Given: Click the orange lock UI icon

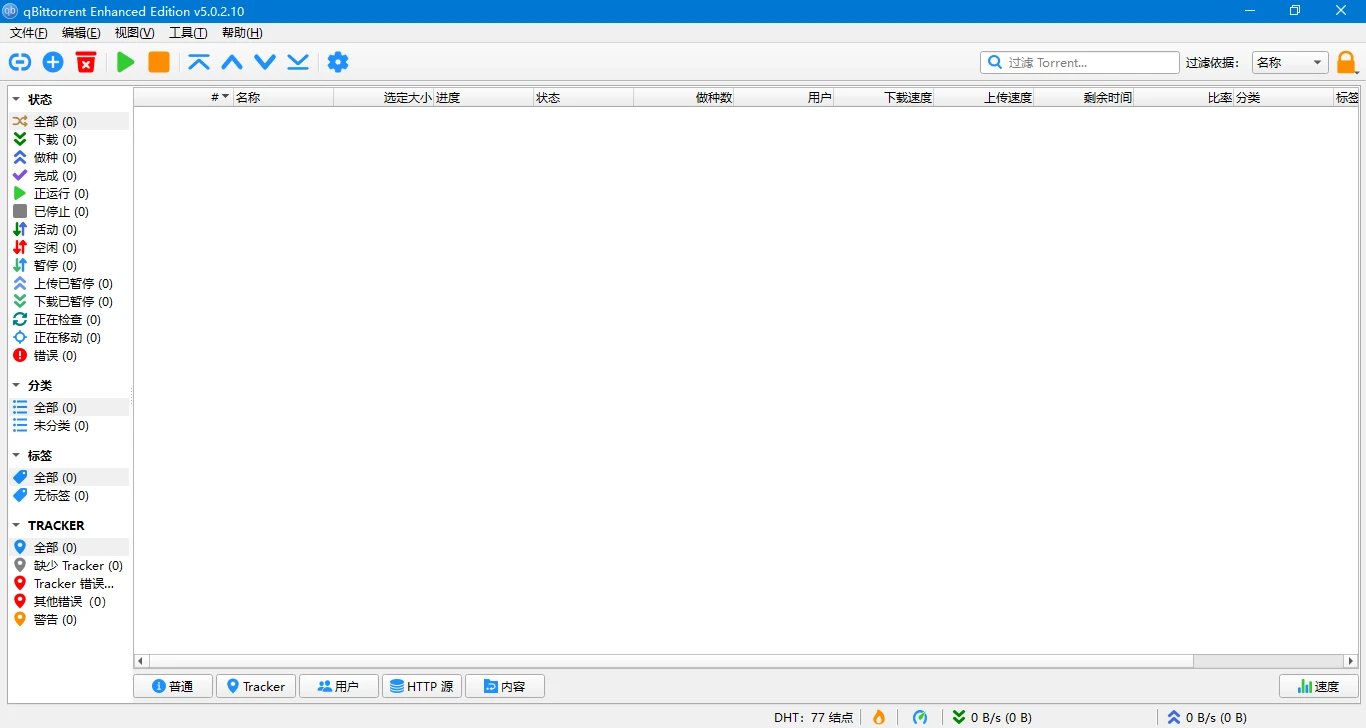Looking at the screenshot, I should coord(1347,62).
